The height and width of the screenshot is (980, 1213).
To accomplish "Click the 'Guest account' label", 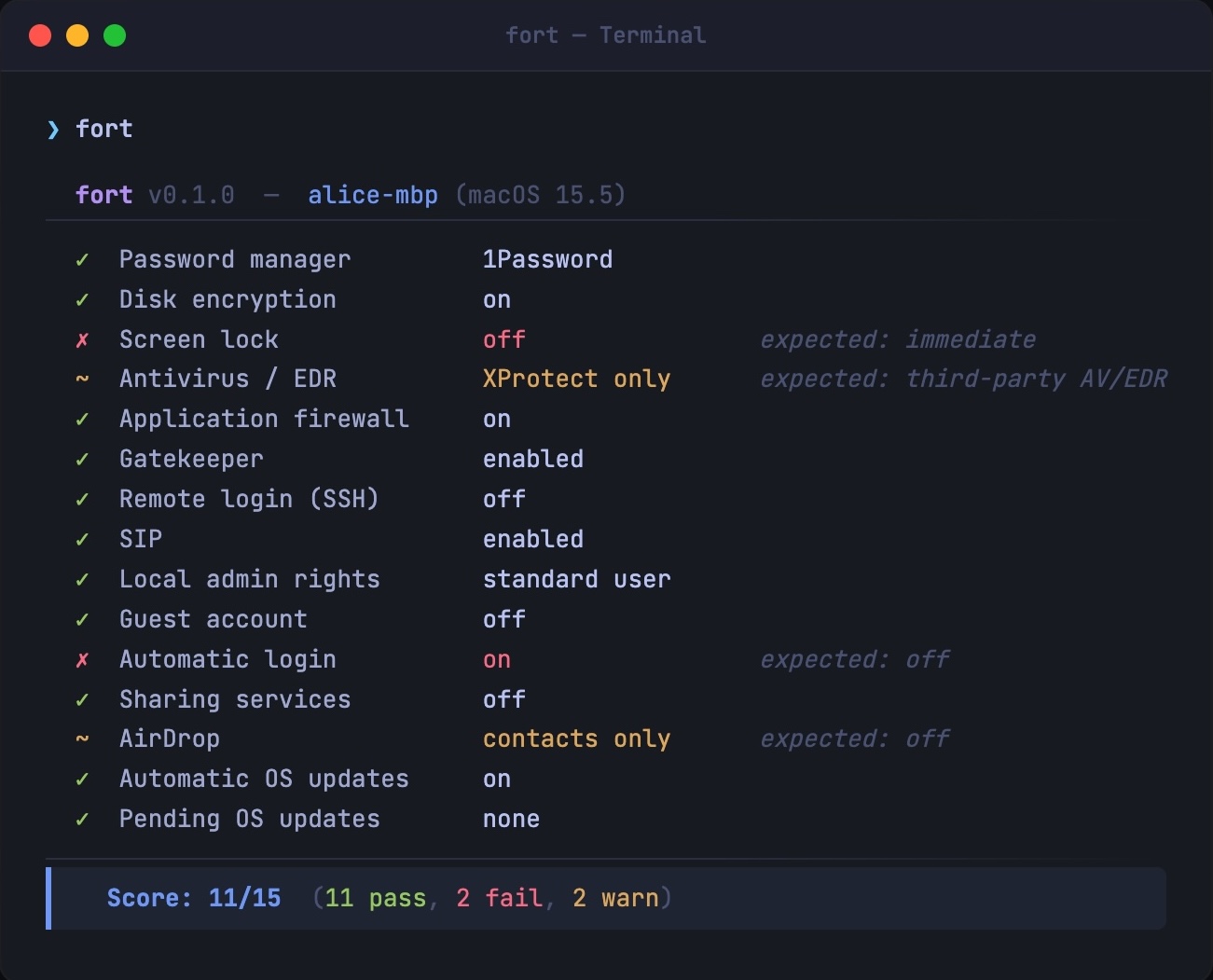I will [x=213, y=619].
